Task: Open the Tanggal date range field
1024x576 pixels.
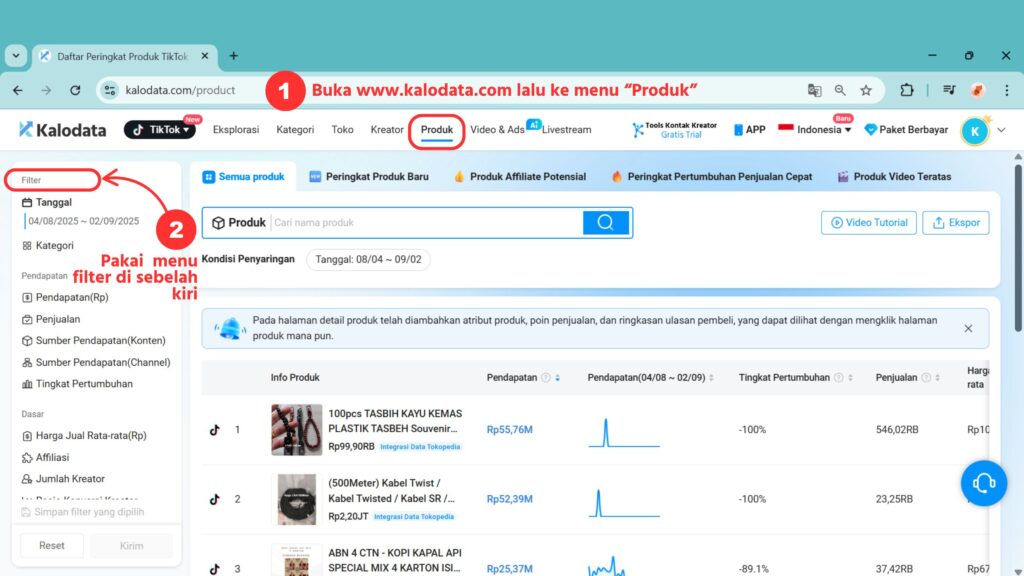Action: (83, 221)
